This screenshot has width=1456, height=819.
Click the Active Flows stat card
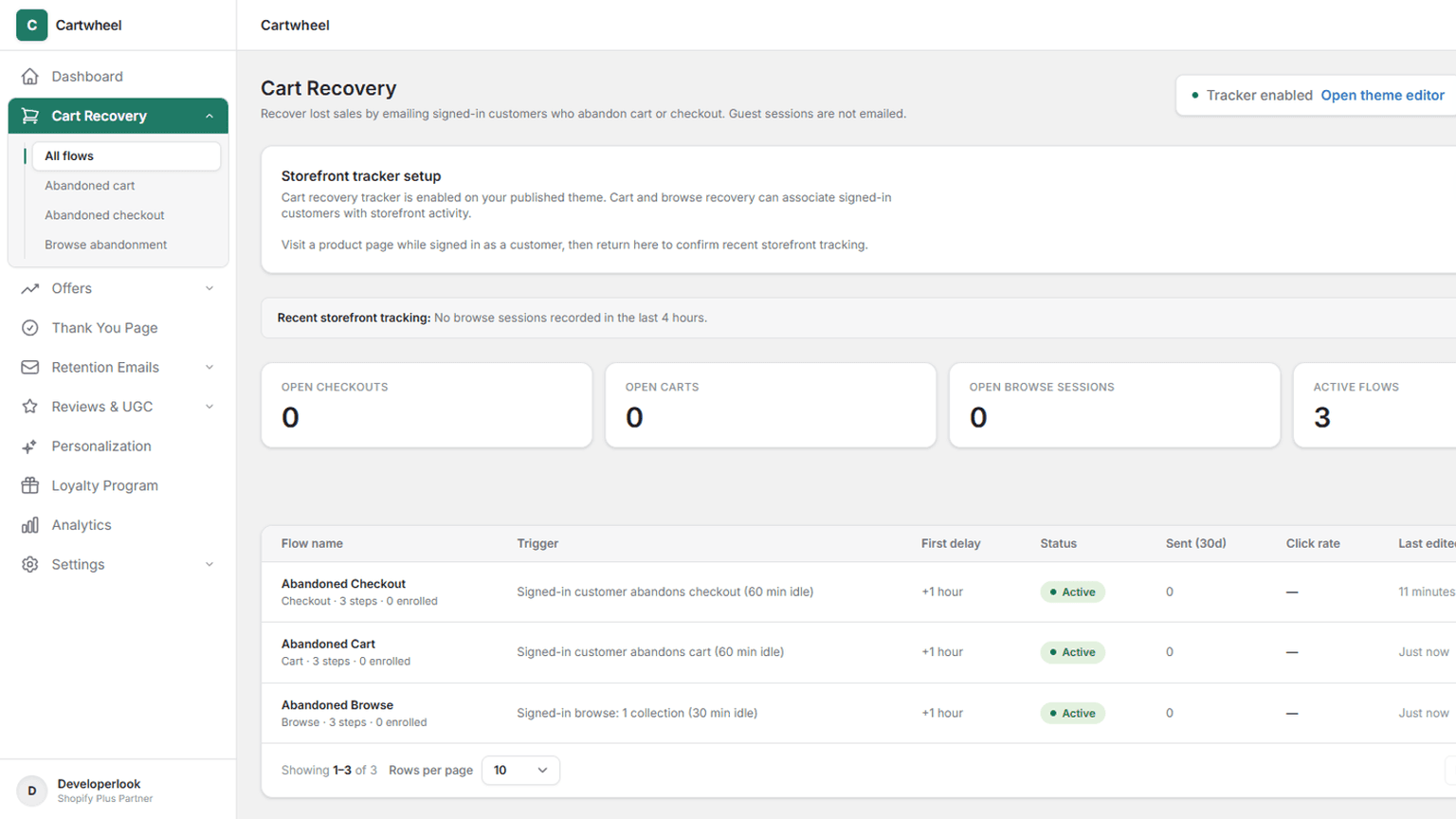(1374, 405)
